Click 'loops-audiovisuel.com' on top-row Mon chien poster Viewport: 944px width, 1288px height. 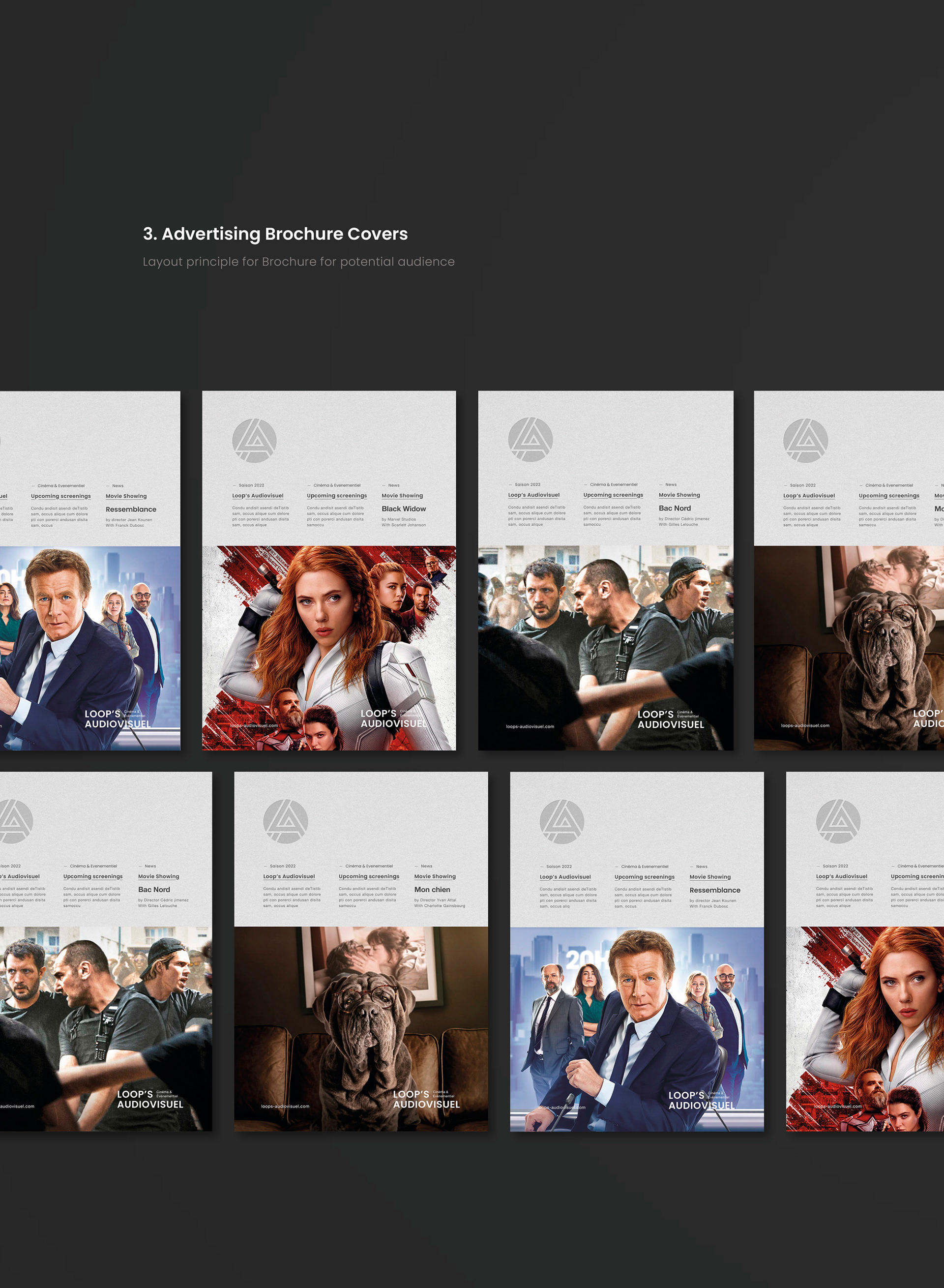click(x=806, y=726)
